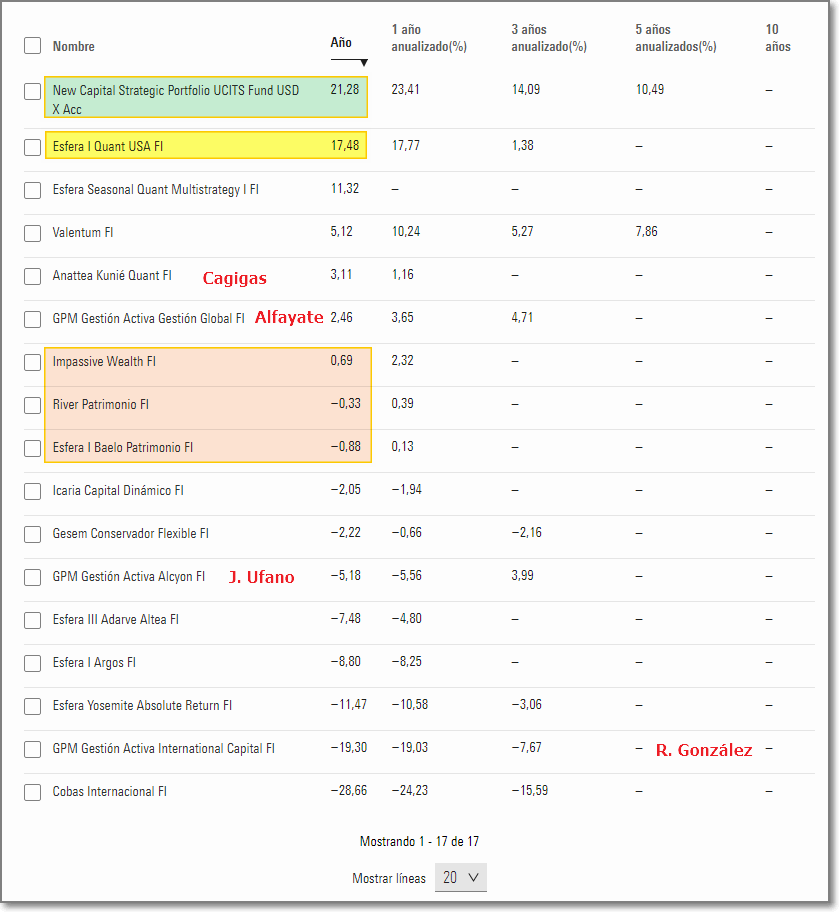This screenshot has height=912, width=839.
Task: Open Esfera III Adarve Altea FI
Action: (115, 620)
